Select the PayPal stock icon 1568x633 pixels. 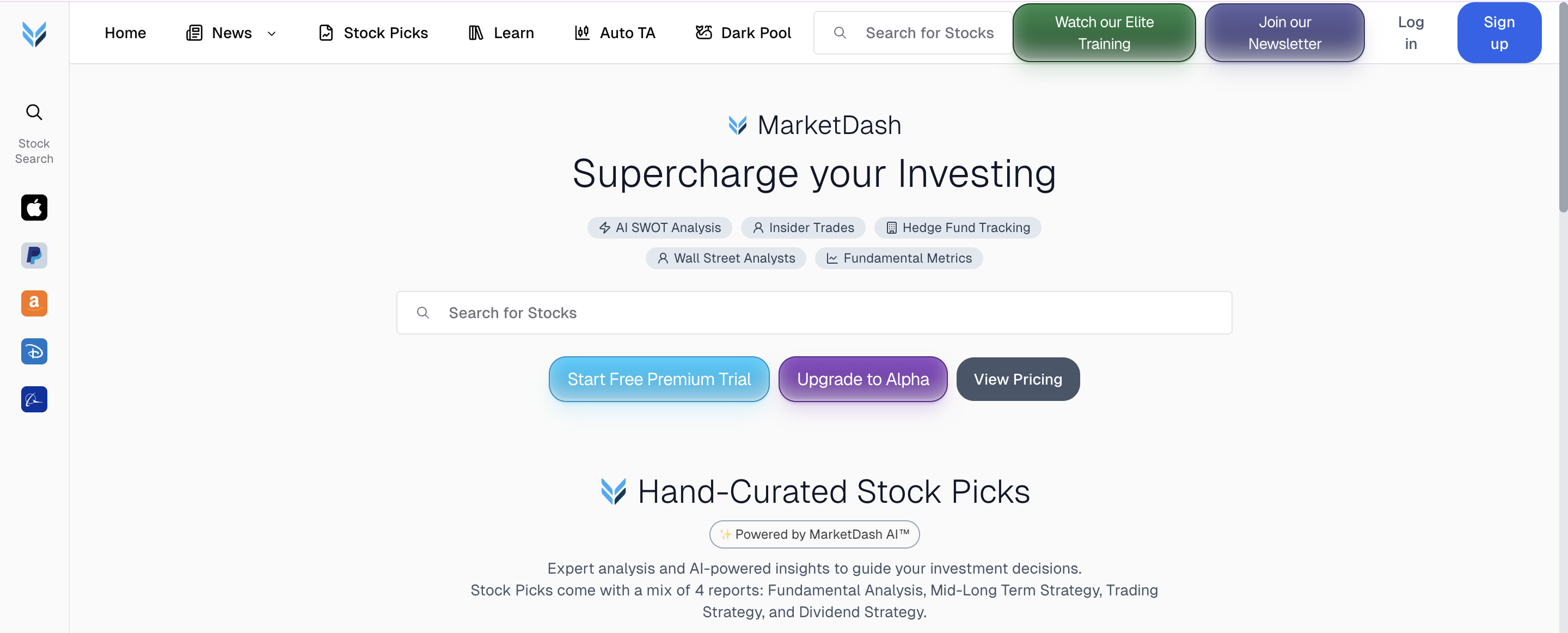(34, 256)
